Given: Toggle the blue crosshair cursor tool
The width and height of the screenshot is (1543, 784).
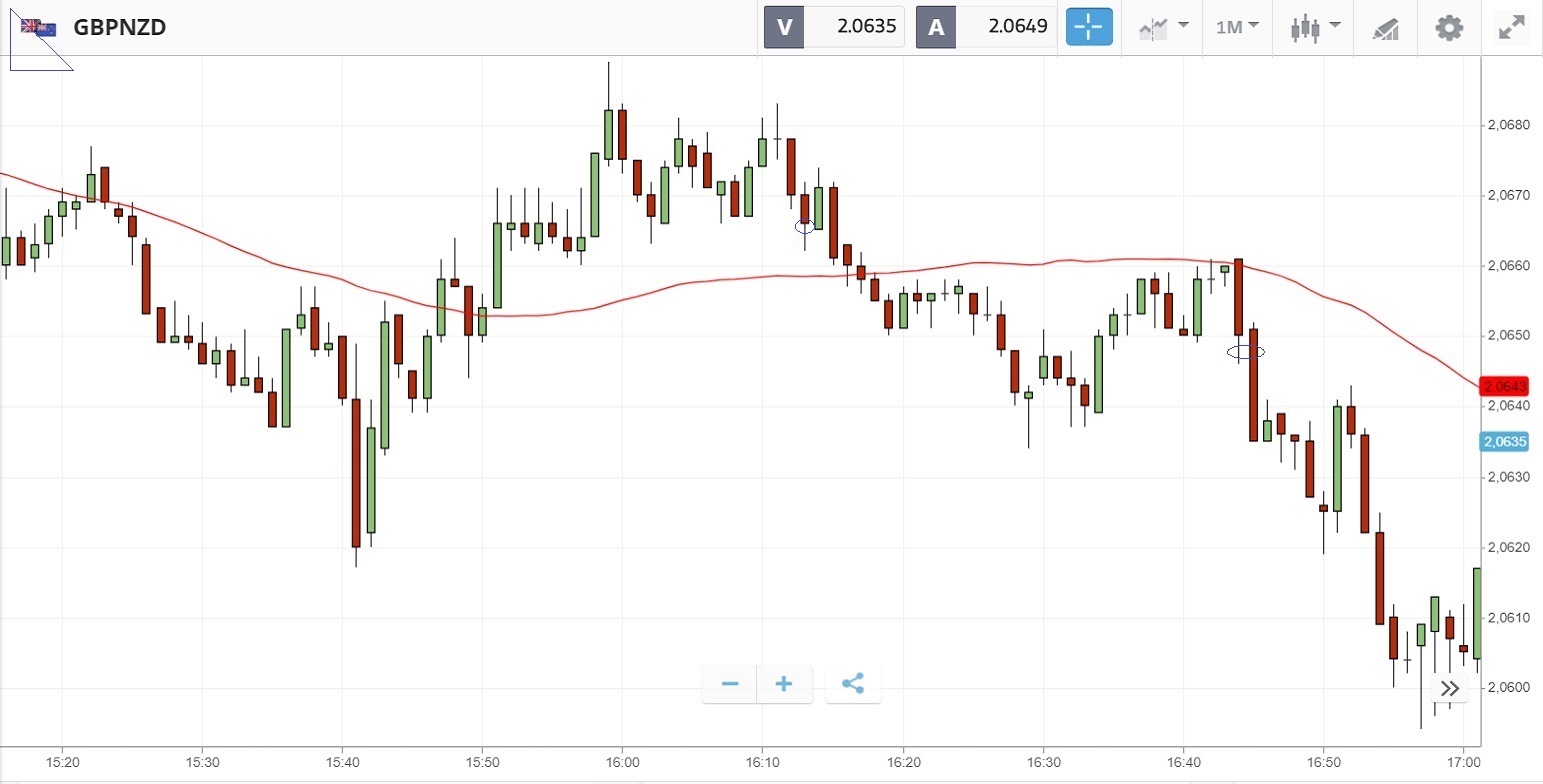Looking at the screenshot, I should click(x=1089, y=27).
